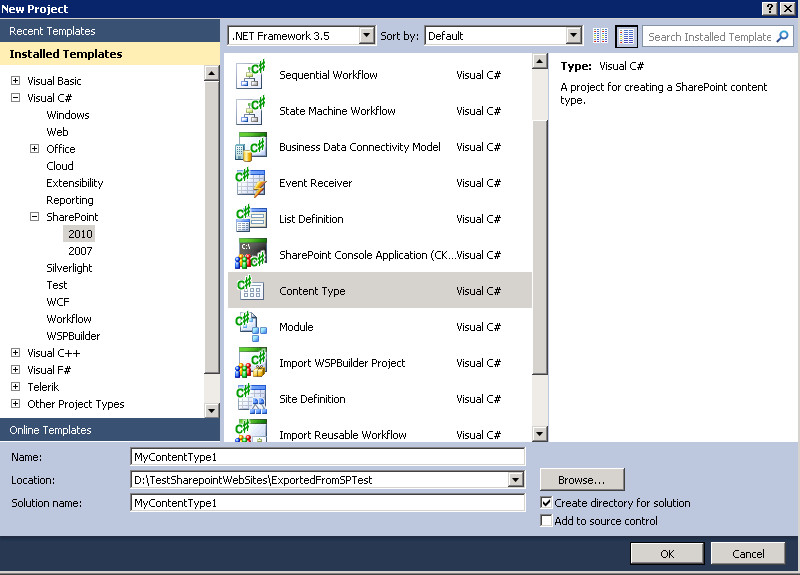Expand the Visual F# node
Image resolution: width=800 pixels, height=575 pixels.
(16, 369)
